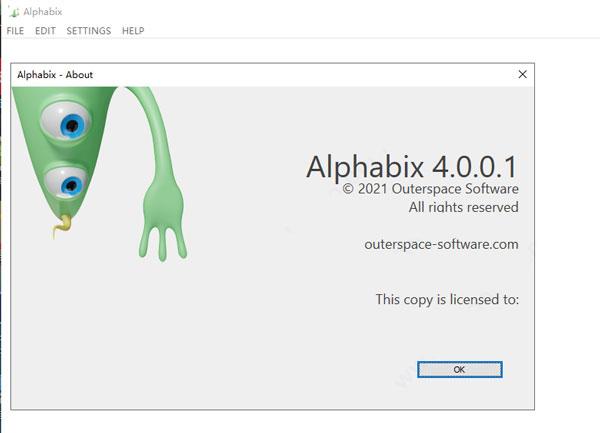Open the SETTINGS menu

pyautogui.click(x=89, y=31)
